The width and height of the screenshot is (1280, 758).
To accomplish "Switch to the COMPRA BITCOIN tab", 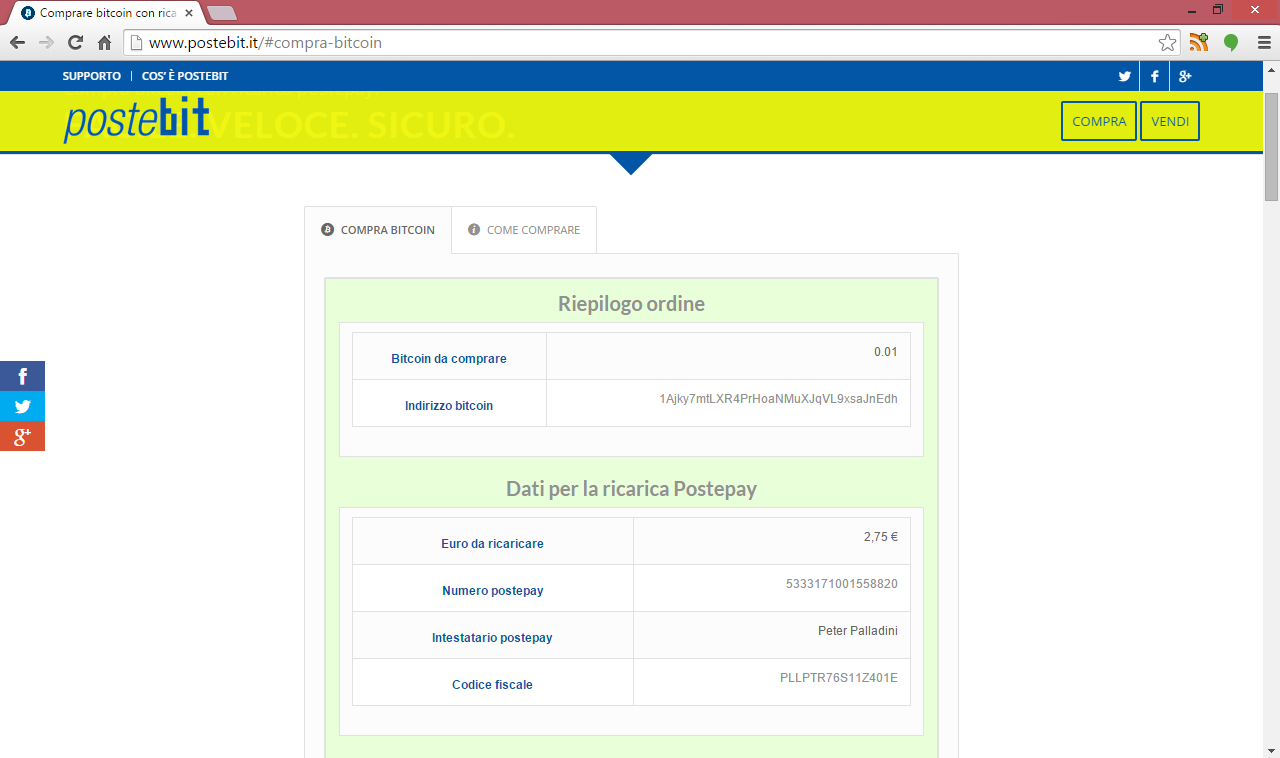I will (378, 230).
